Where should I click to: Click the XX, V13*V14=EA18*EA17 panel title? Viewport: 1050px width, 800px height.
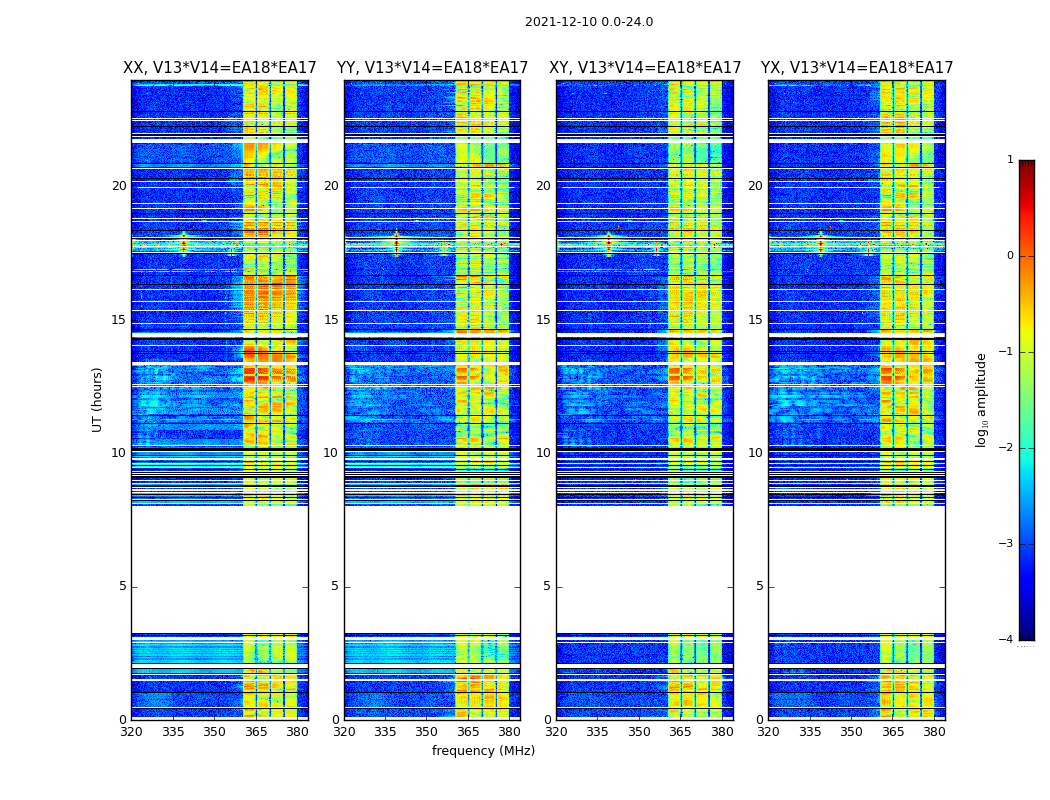coord(220,68)
